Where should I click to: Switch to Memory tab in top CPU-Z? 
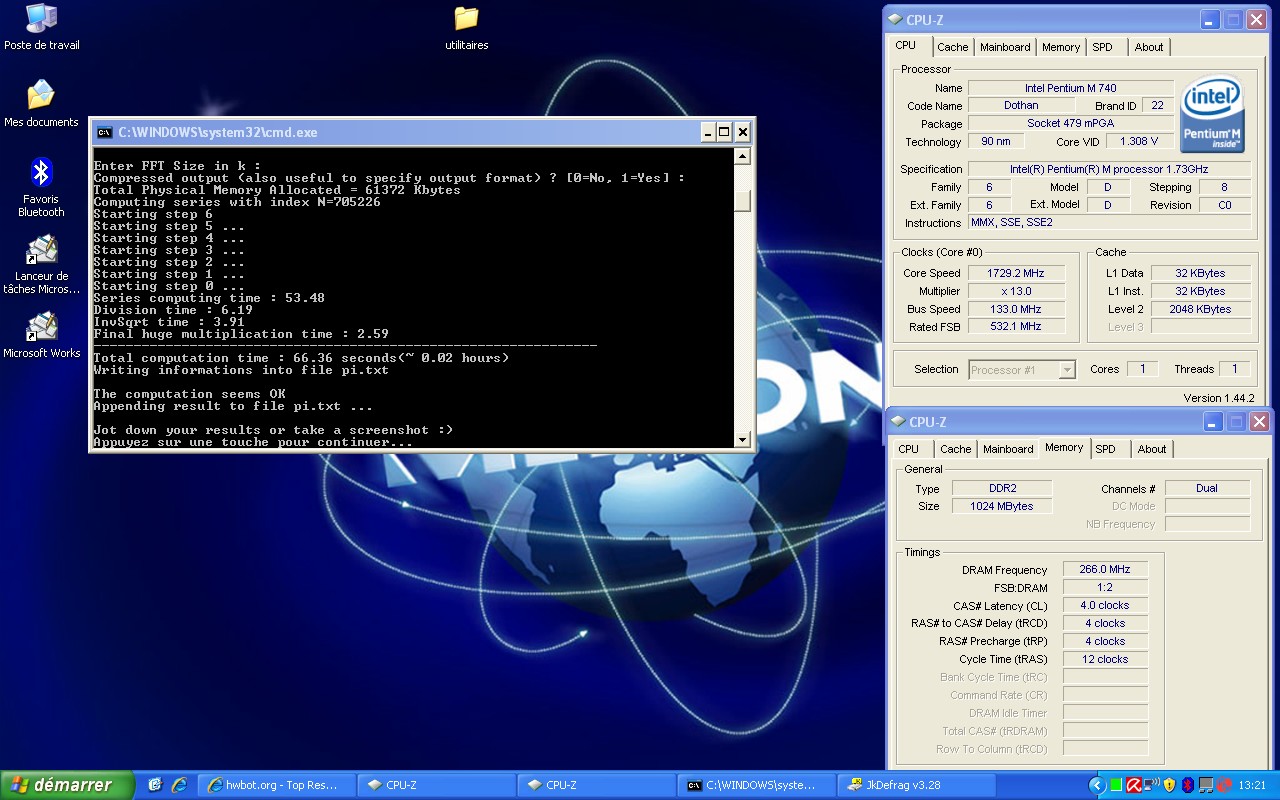(x=1061, y=47)
